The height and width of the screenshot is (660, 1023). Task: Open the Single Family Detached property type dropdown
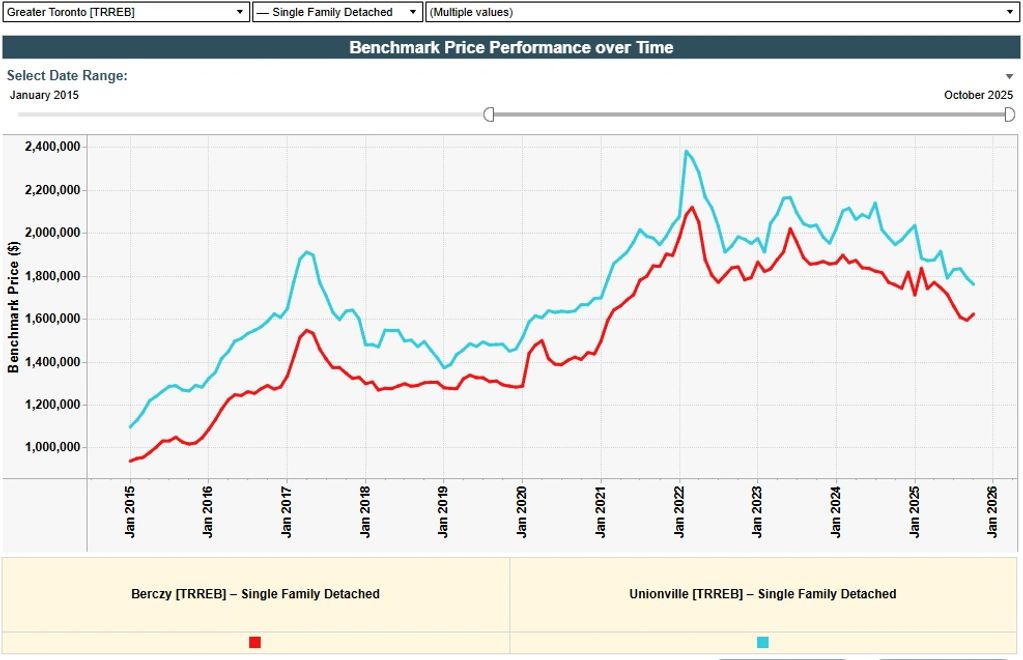tap(414, 11)
